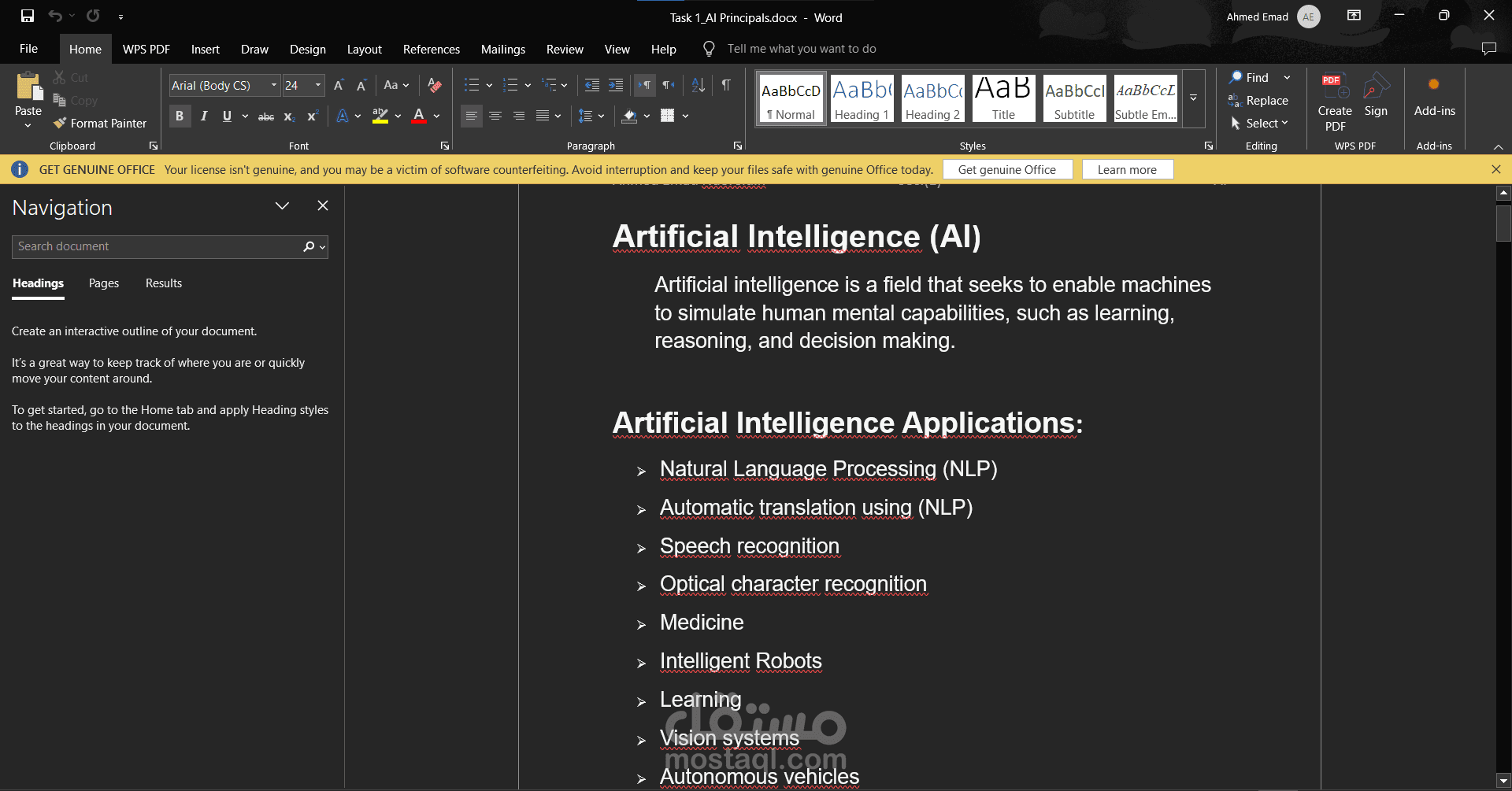Viewport: 1512px width, 791px height.
Task: Apply the red font color swatch
Action: click(x=419, y=116)
